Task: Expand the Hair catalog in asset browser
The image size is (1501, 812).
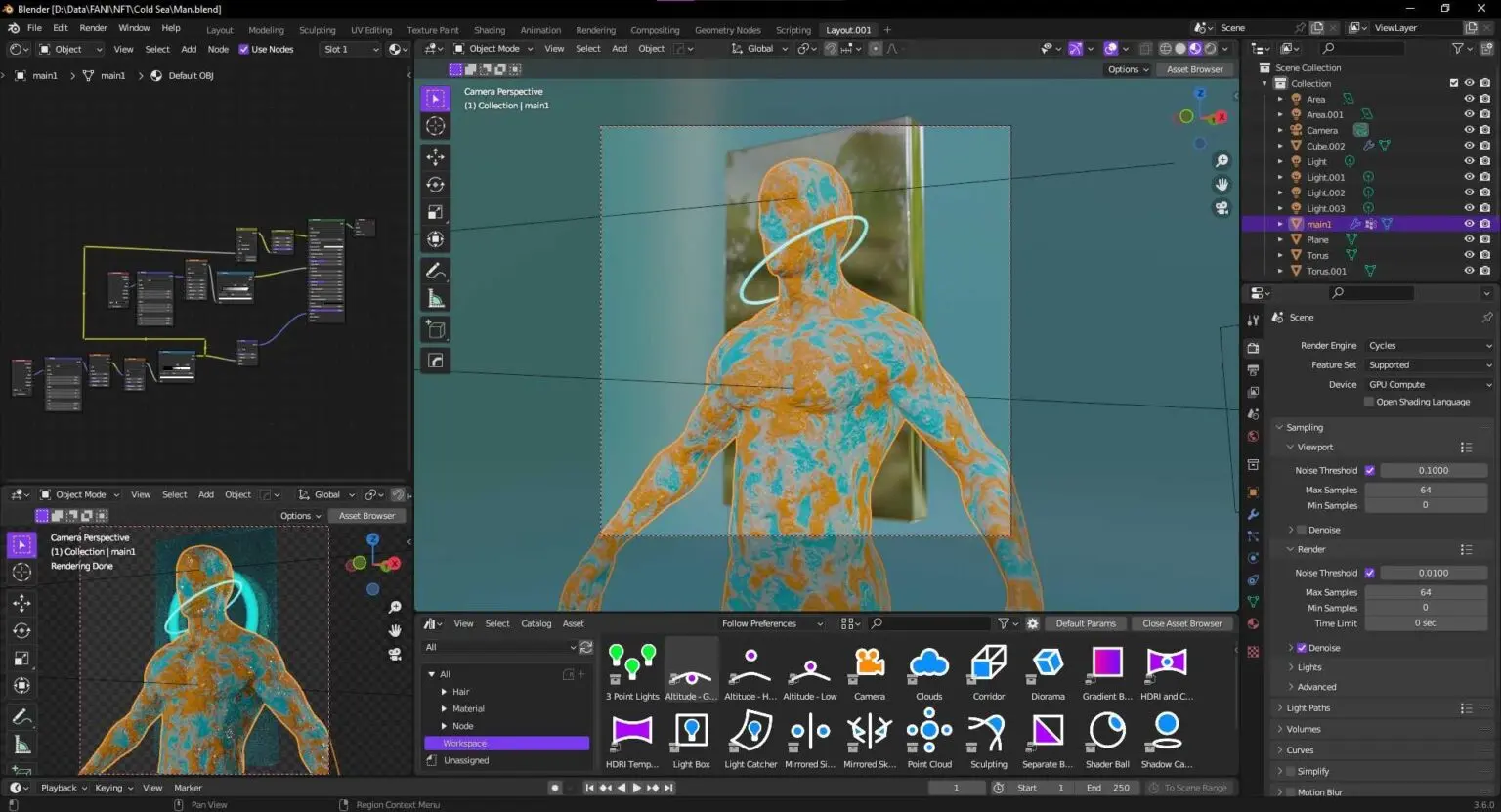Action: (445, 691)
